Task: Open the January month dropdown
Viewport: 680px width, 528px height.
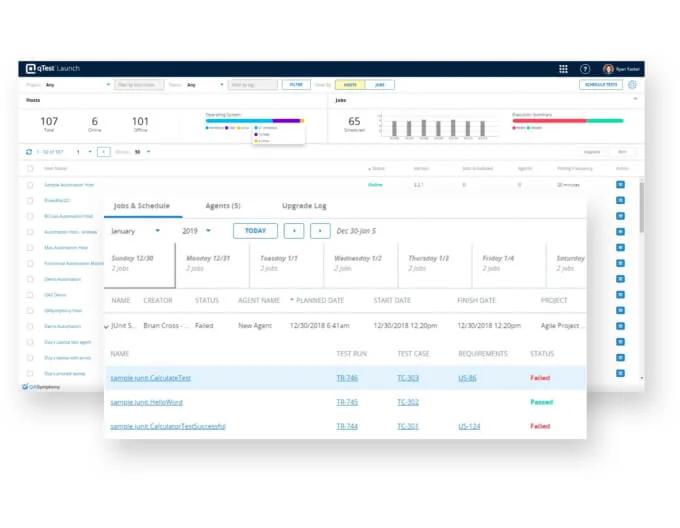Action: (x=135, y=231)
